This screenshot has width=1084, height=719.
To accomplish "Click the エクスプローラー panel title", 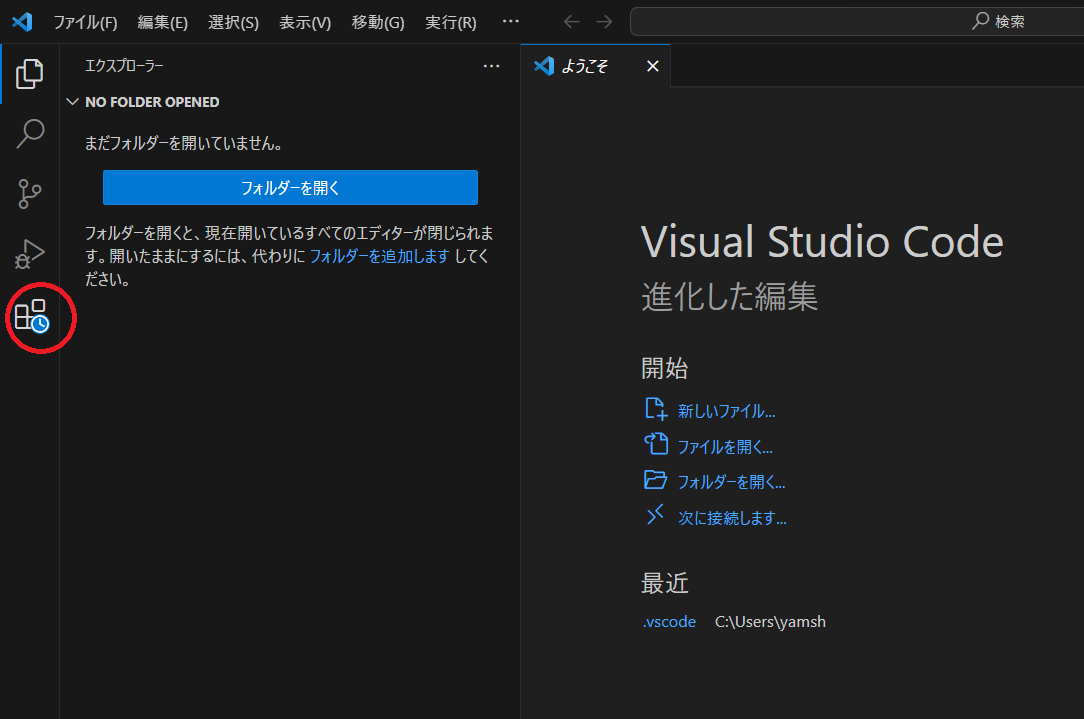I will pos(124,66).
